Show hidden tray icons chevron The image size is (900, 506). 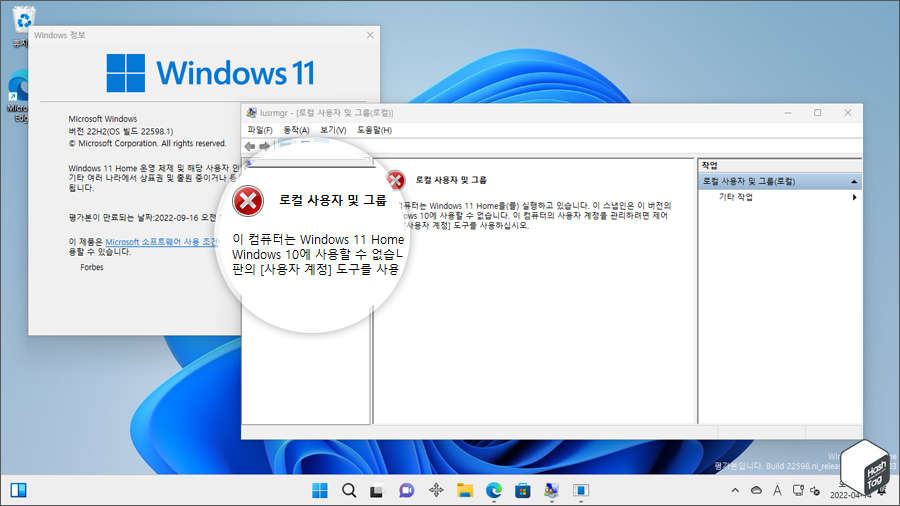click(x=735, y=491)
